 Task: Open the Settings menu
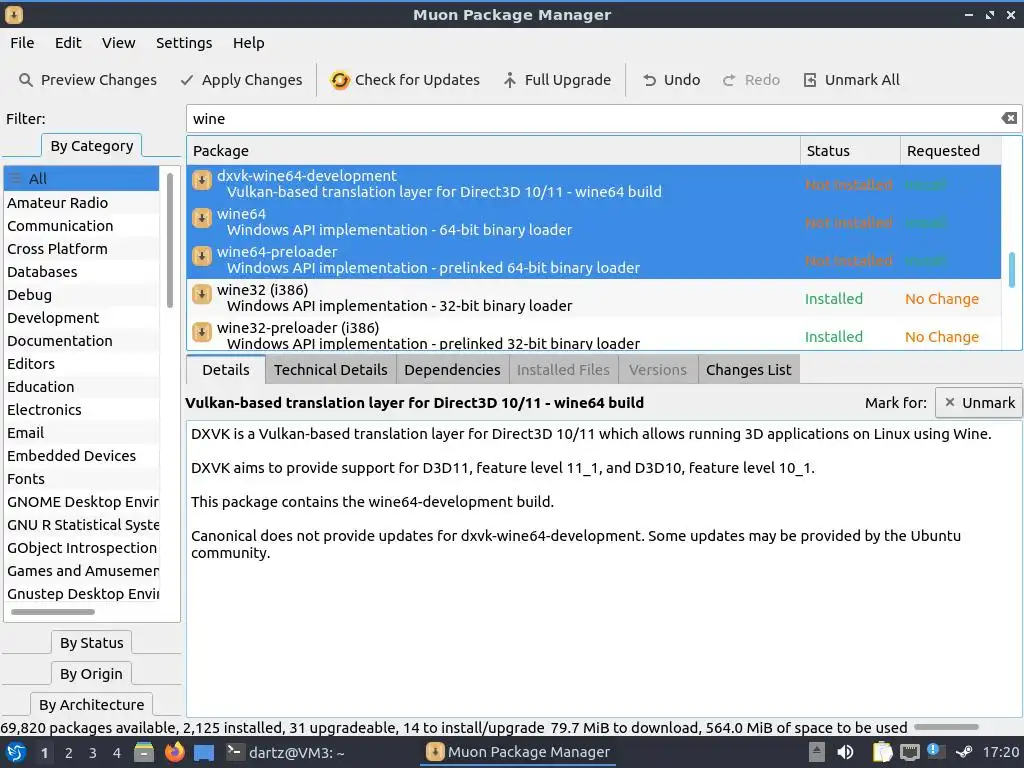184,43
